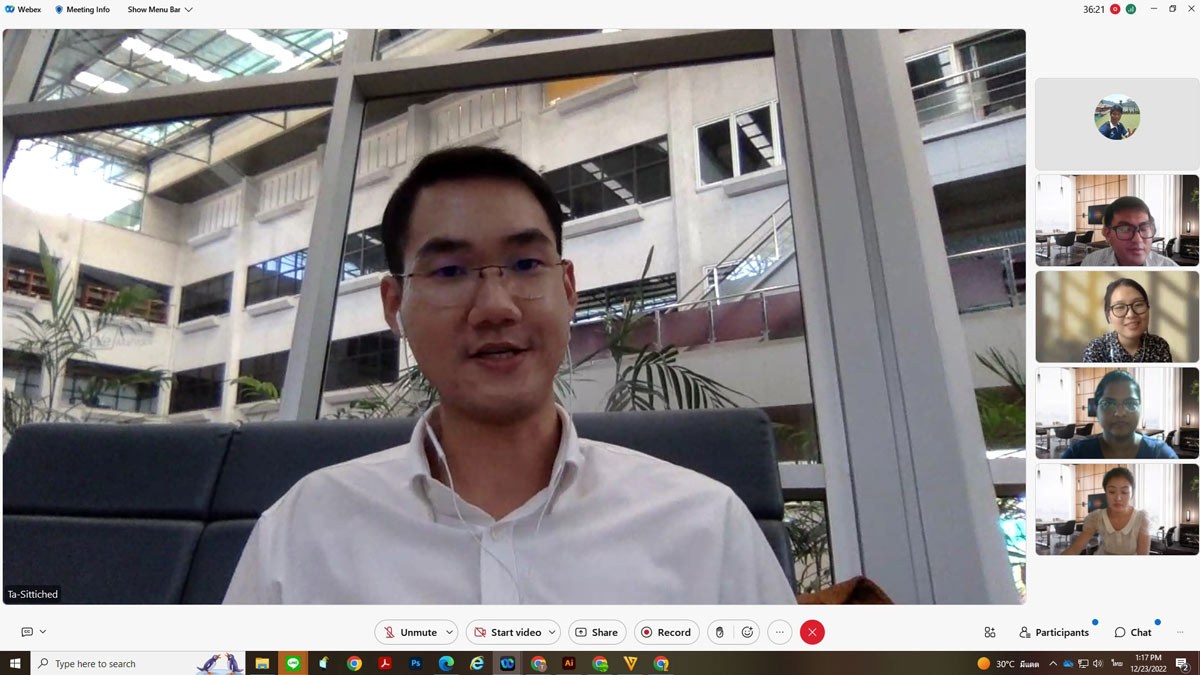Click the Share content button
Viewport: 1200px width, 675px height.
[x=597, y=632]
